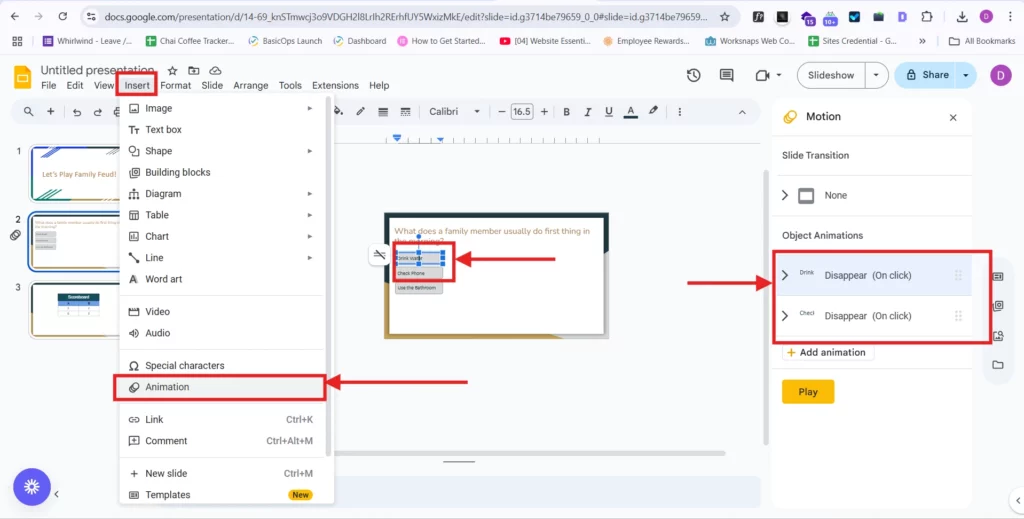
Task: Click the search magnifier in toolbar
Action: 28,112
